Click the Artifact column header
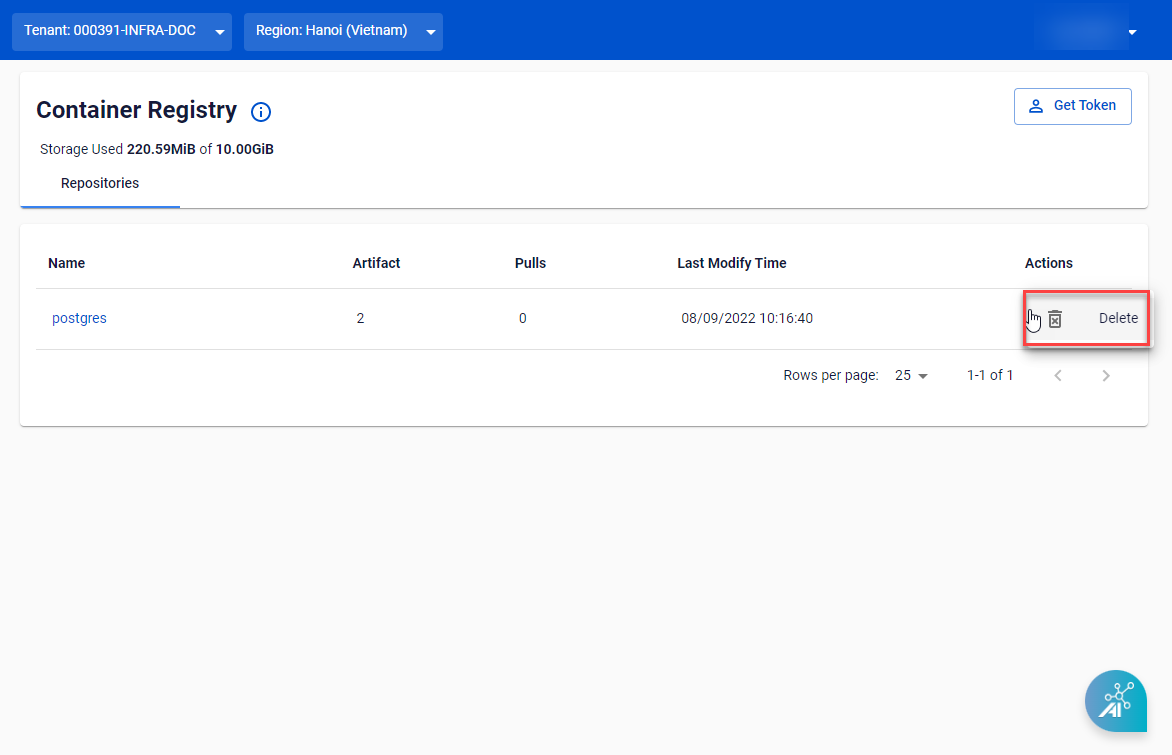The image size is (1172, 755). [376, 263]
